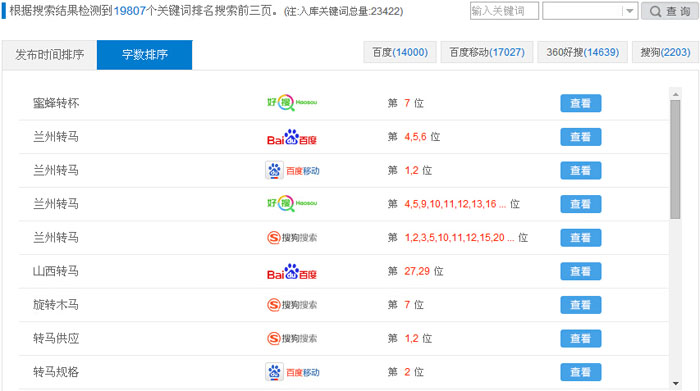700x391 pixels.
Task: Click keyword text 蜜蜂转杯
Action: (x=56, y=103)
